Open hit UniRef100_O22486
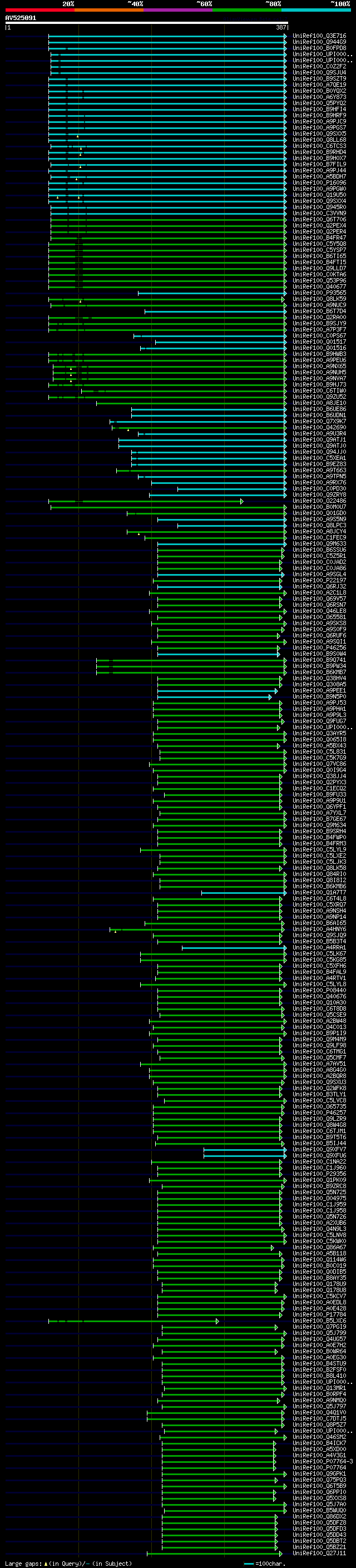Viewport: 356px width, 1568px height. point(319,501)
